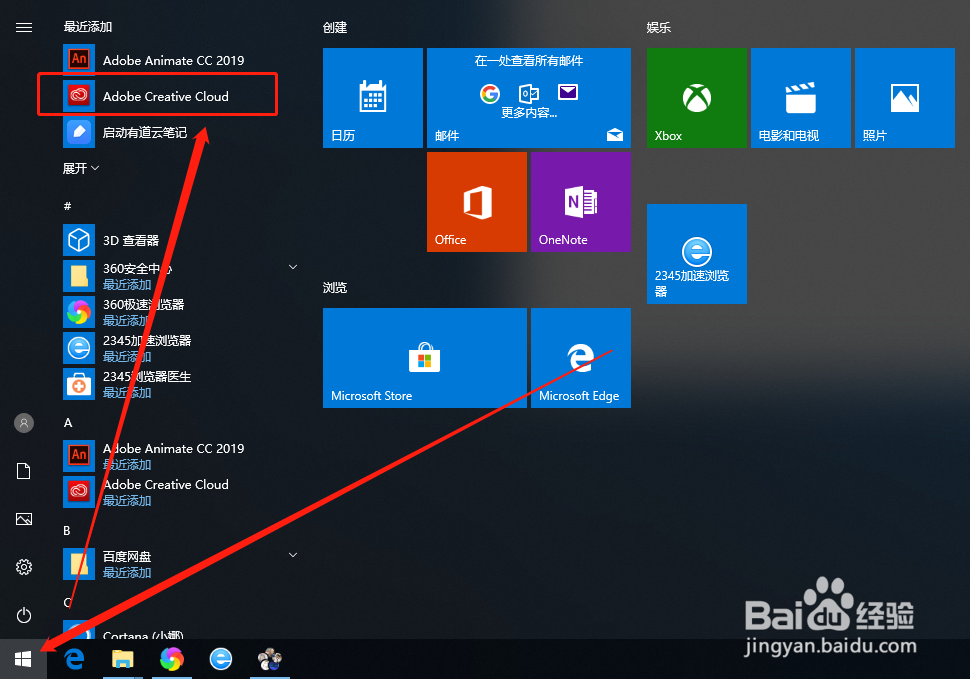Click the # letter group header

pos(67,206)
